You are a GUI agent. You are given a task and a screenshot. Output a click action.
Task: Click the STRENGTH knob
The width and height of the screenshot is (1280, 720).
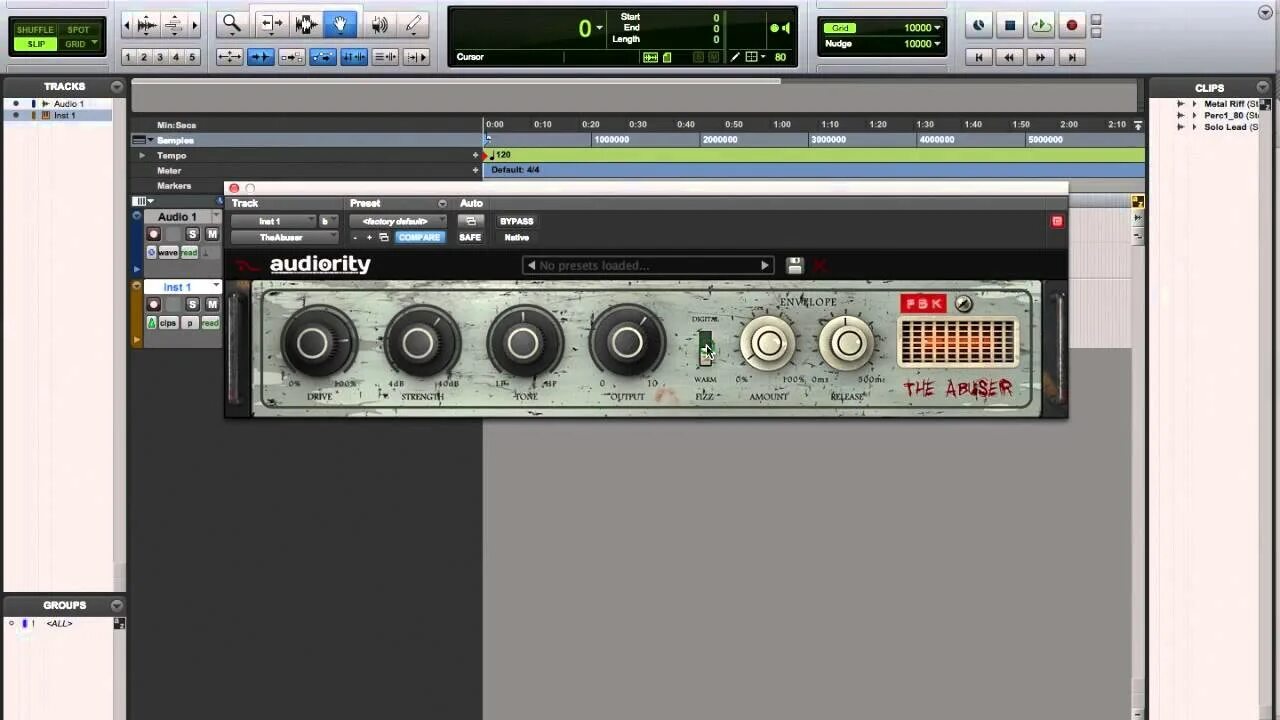click(x=421, y=344)
